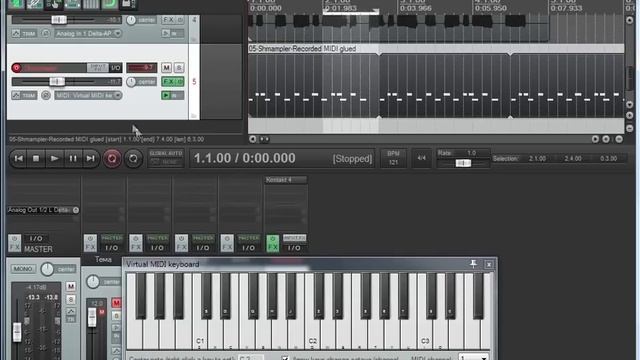640x360 pixels.
Task: Open the Analog Out 1/2 hardware output dropdown
Action: (x=43, y=210)
